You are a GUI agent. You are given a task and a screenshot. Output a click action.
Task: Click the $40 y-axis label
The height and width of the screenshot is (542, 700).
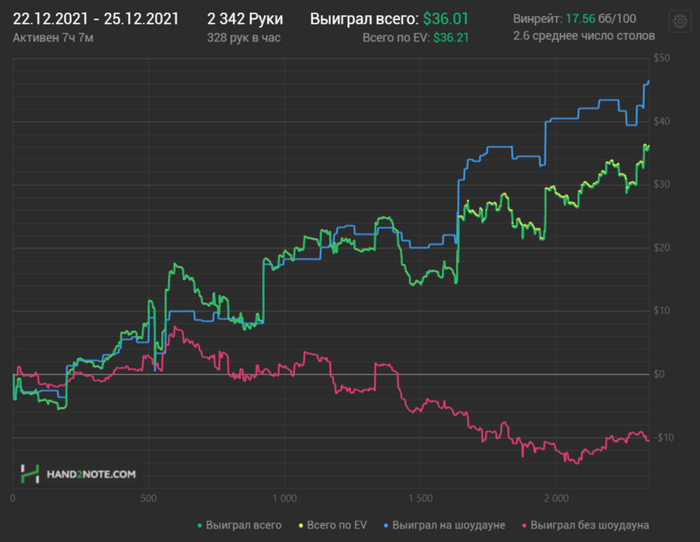(x=662, y=121)
